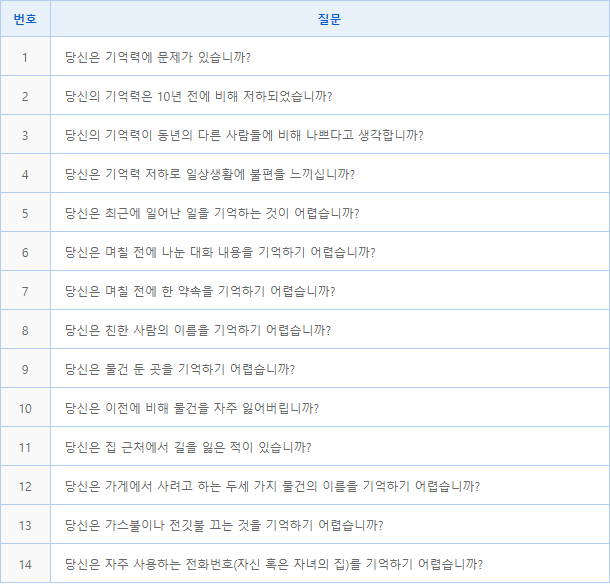Select number cell 7
The width and height of the screenshot is (610, 585).
tap(25, 291)
